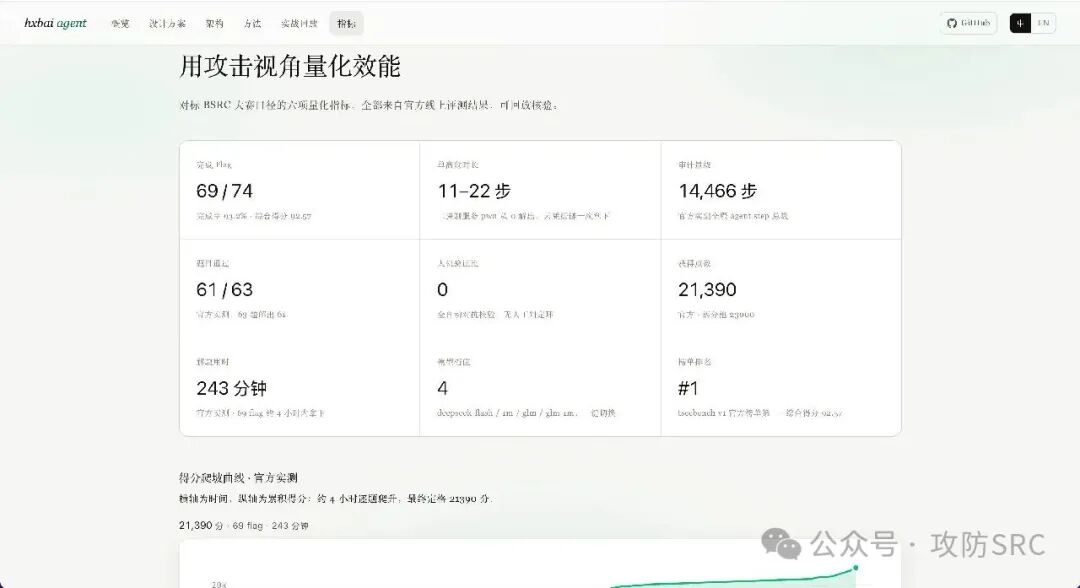
Task: Switch language to 中 (Chinese)
Action: 1020,23
